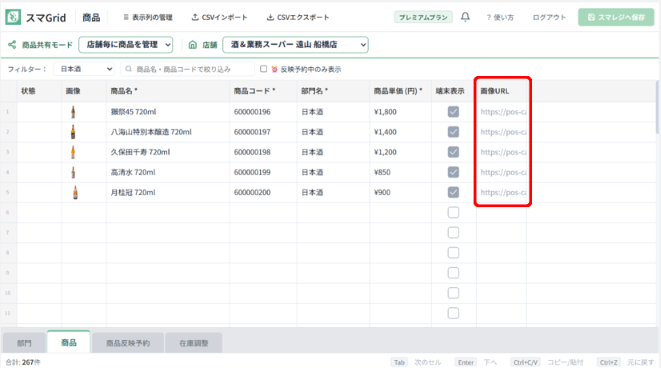
Task: Click ログアウト
Action: click(549, 17)
